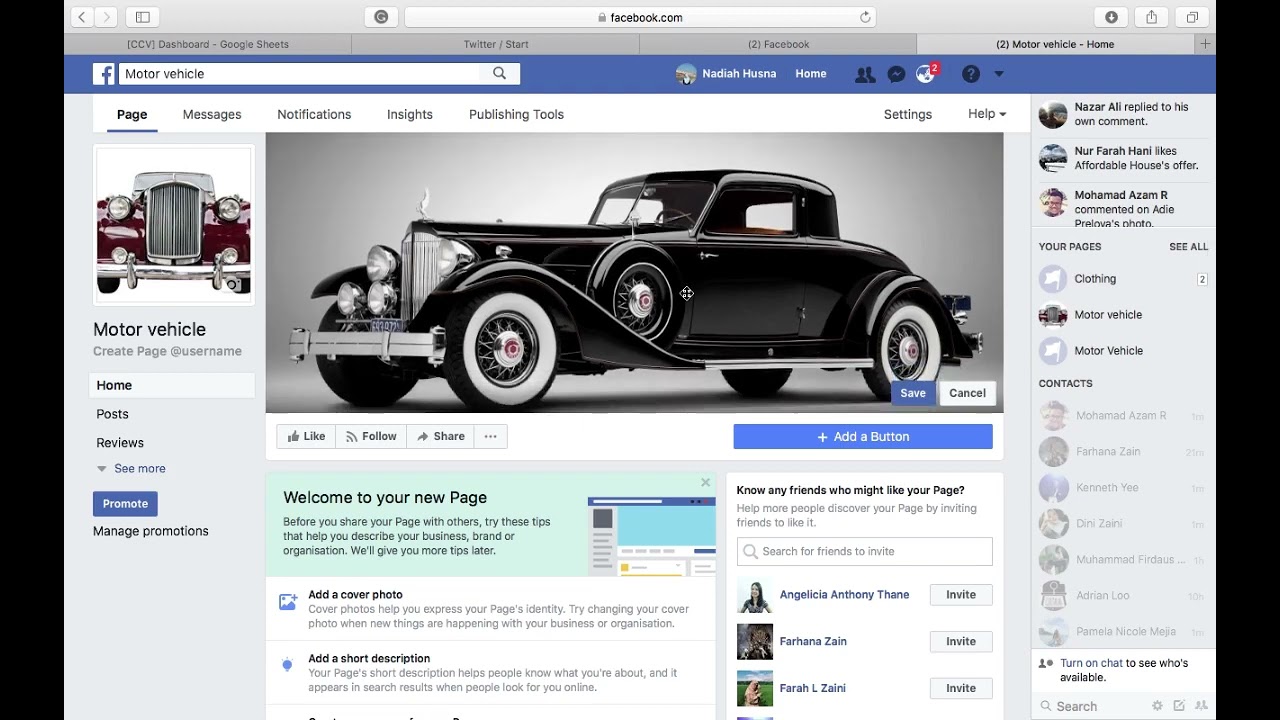1280x720 pixels.
Task: Switch to Twitter / Start tab
Action: click(x=496, y=44)
